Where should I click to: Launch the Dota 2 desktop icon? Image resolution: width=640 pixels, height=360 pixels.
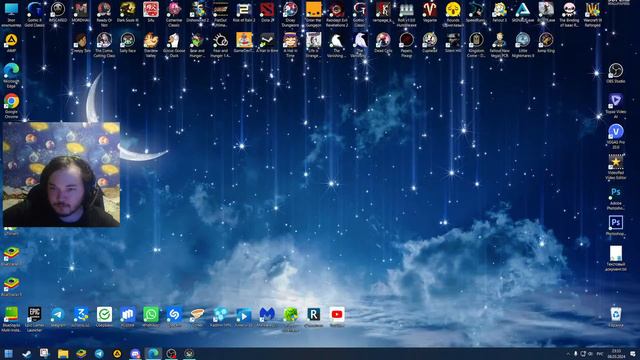[x=267, y=12]
